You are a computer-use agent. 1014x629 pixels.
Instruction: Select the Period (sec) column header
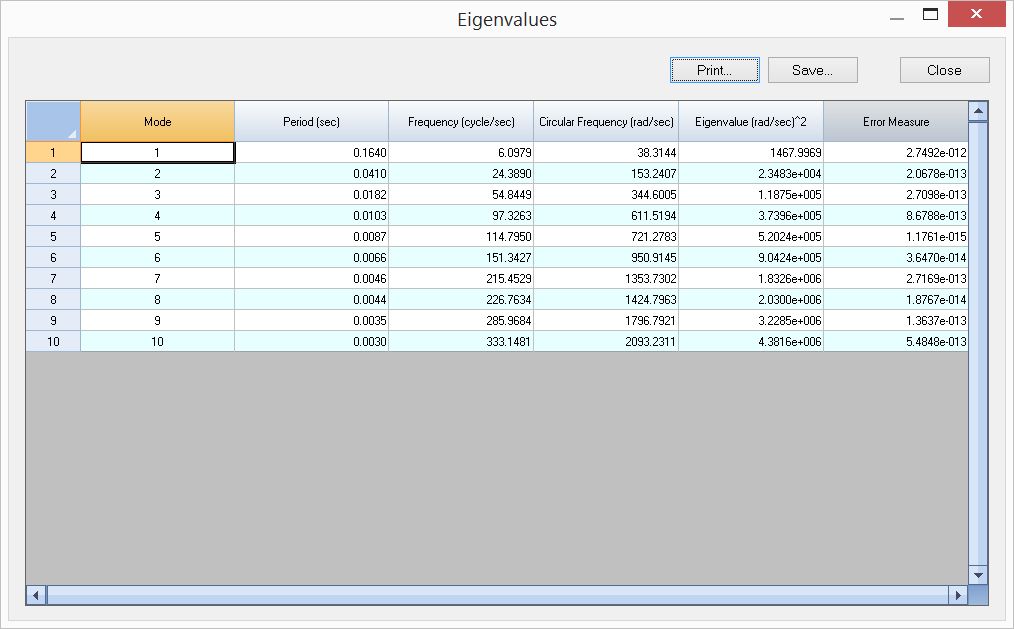tap(311, 120)
